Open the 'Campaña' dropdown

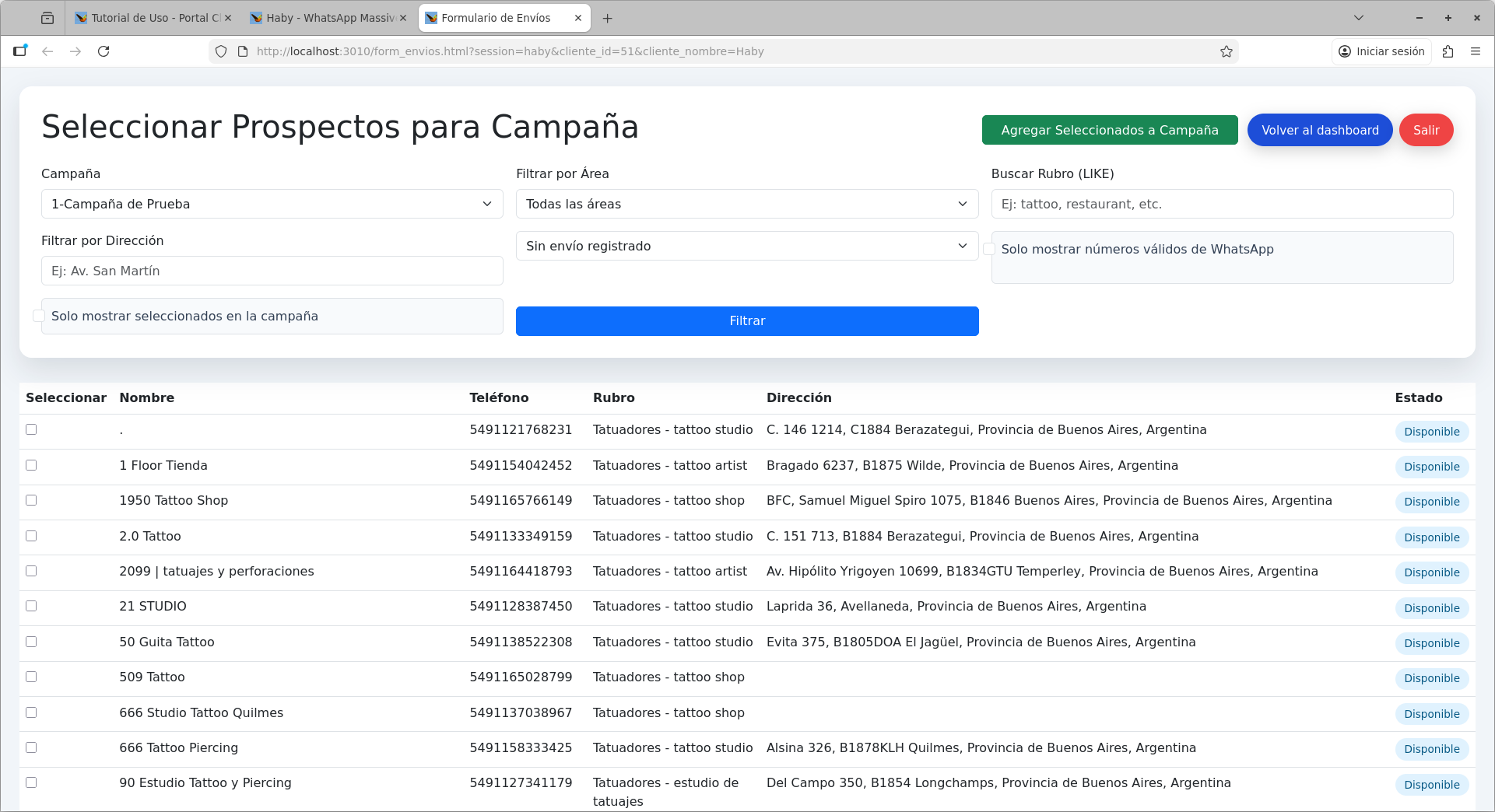[272, 204]
